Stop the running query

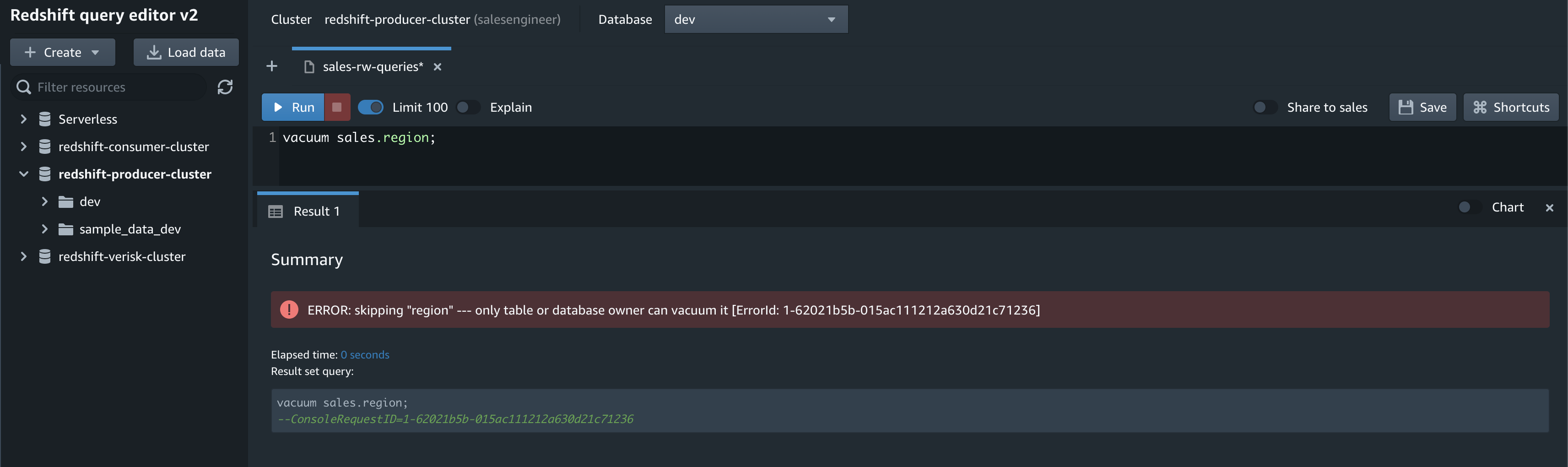[x=337, y=107]
